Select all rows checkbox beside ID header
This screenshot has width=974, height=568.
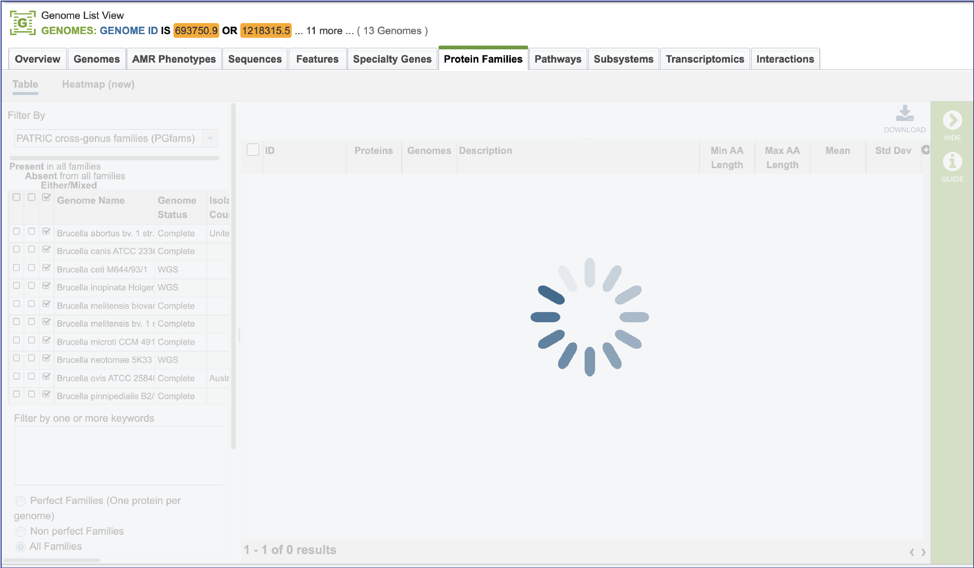click(x=253, y=150)
